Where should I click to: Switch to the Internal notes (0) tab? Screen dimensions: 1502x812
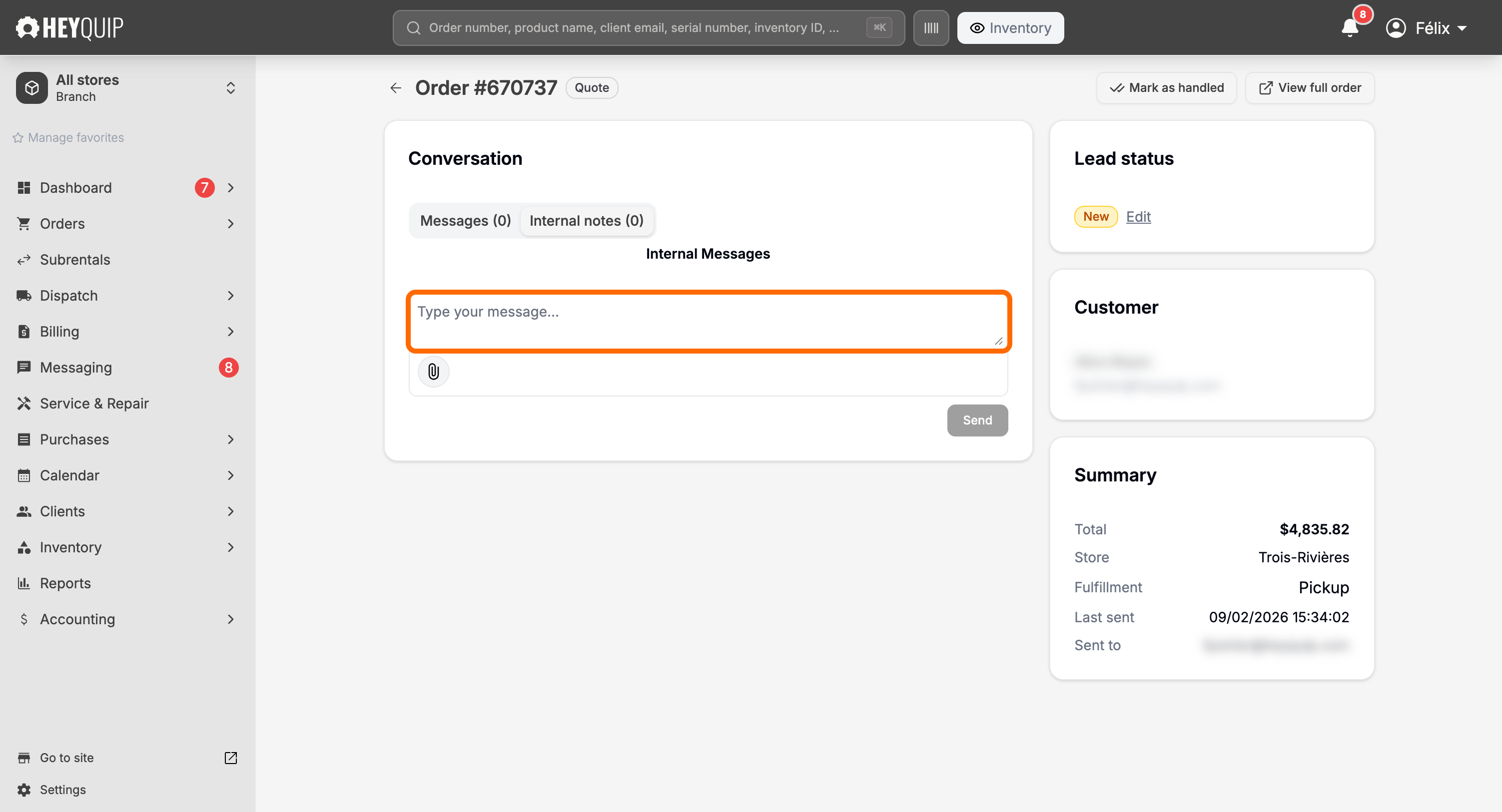(586, 220)
